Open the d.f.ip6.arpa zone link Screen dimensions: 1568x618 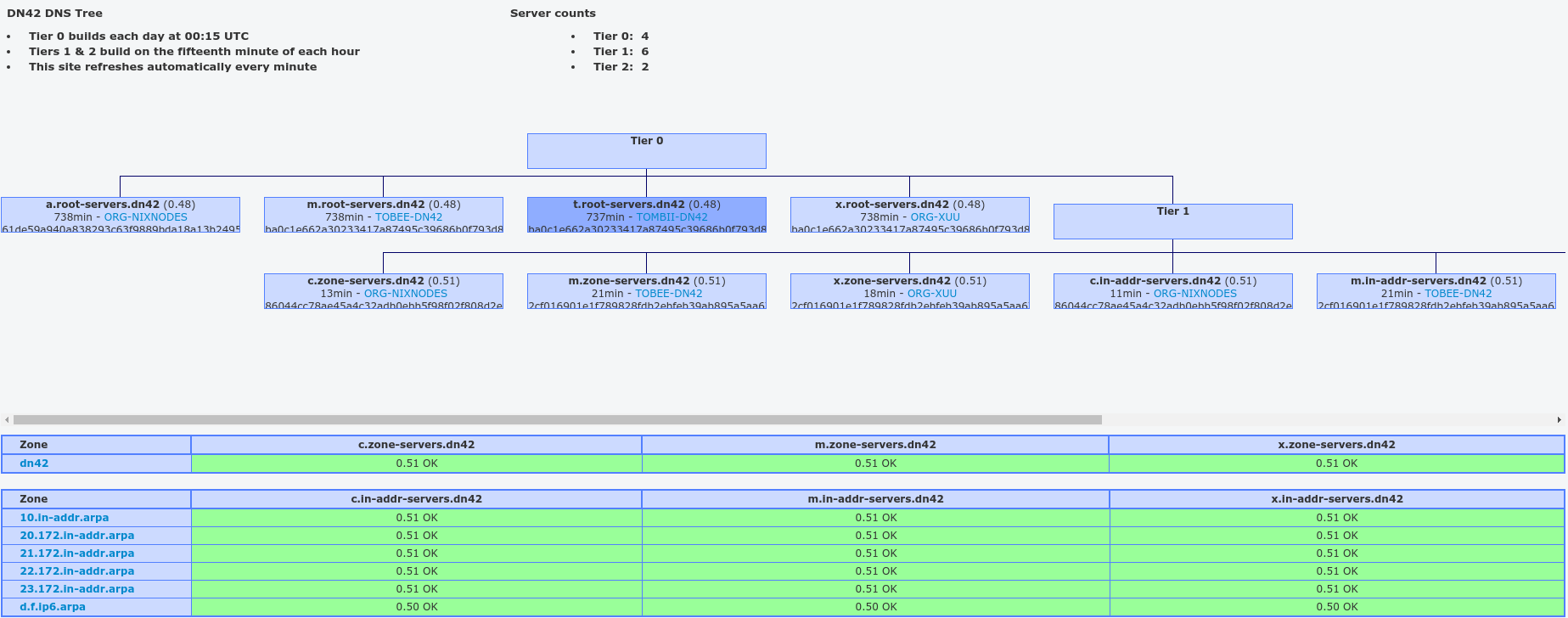[x=52, y=606]
